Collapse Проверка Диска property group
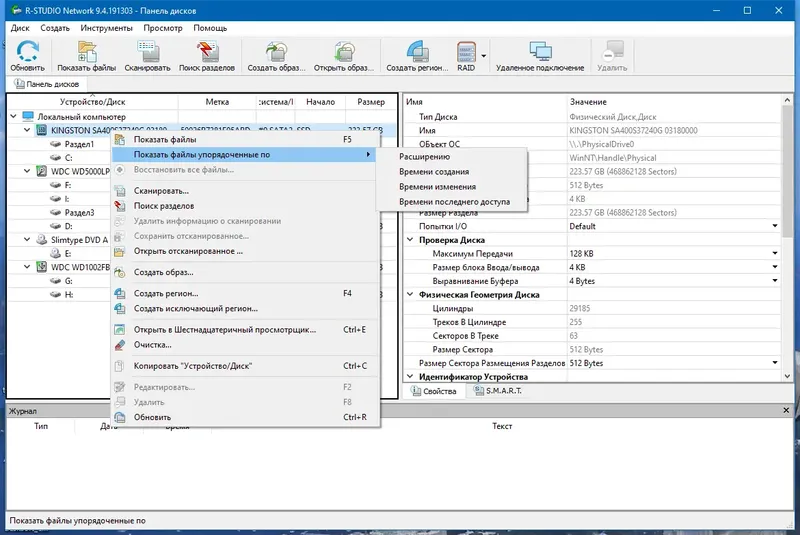 (x=410, y=240)
